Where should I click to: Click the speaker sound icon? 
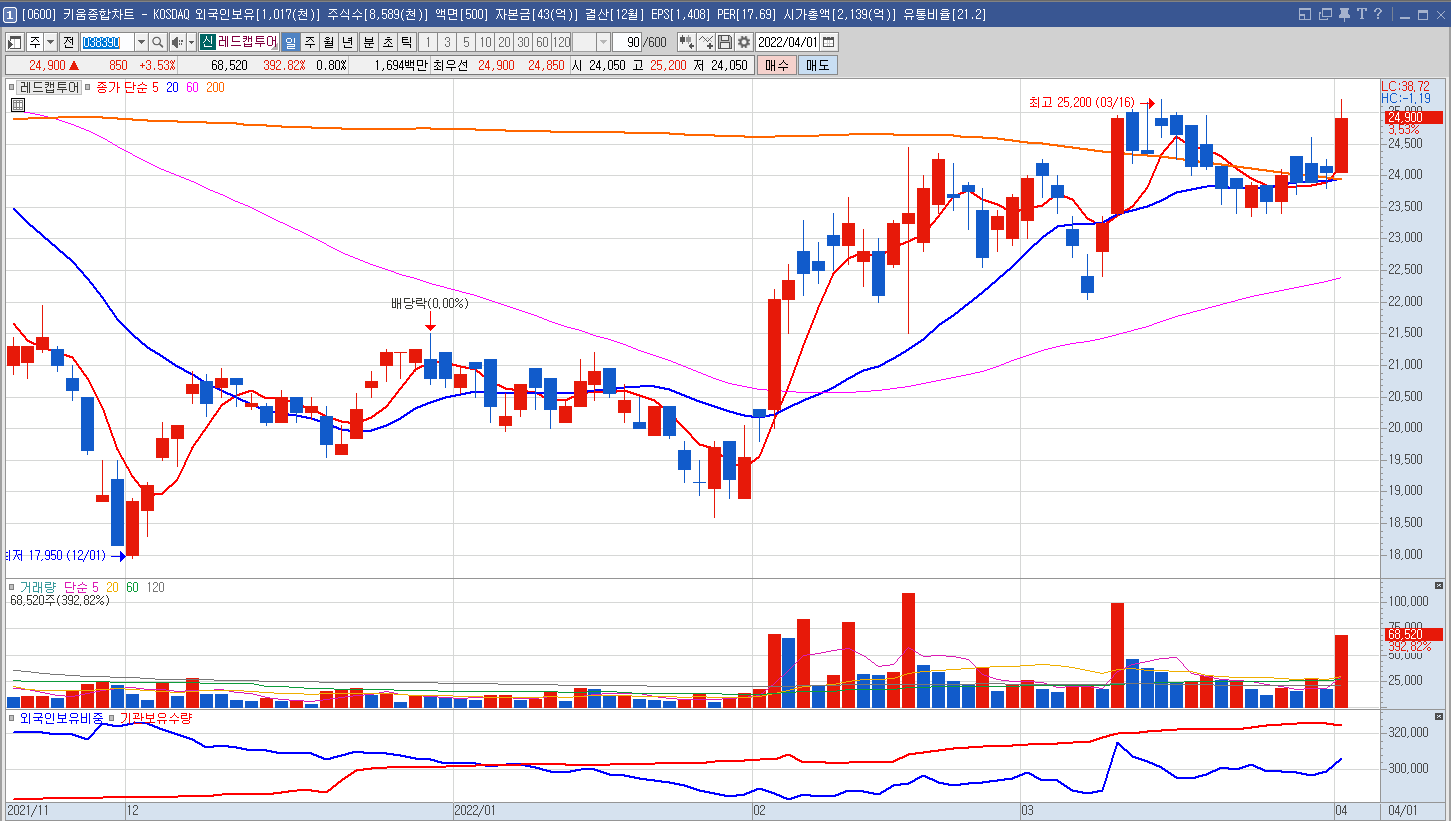177,42
